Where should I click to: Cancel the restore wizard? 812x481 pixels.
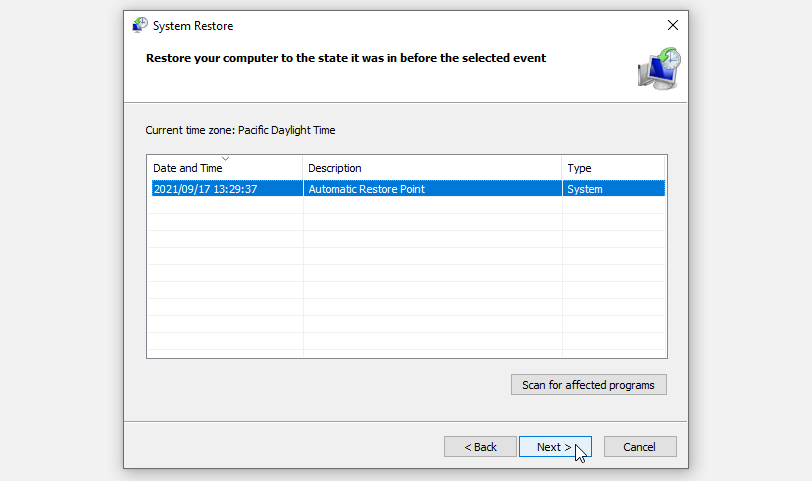point(640,447)
